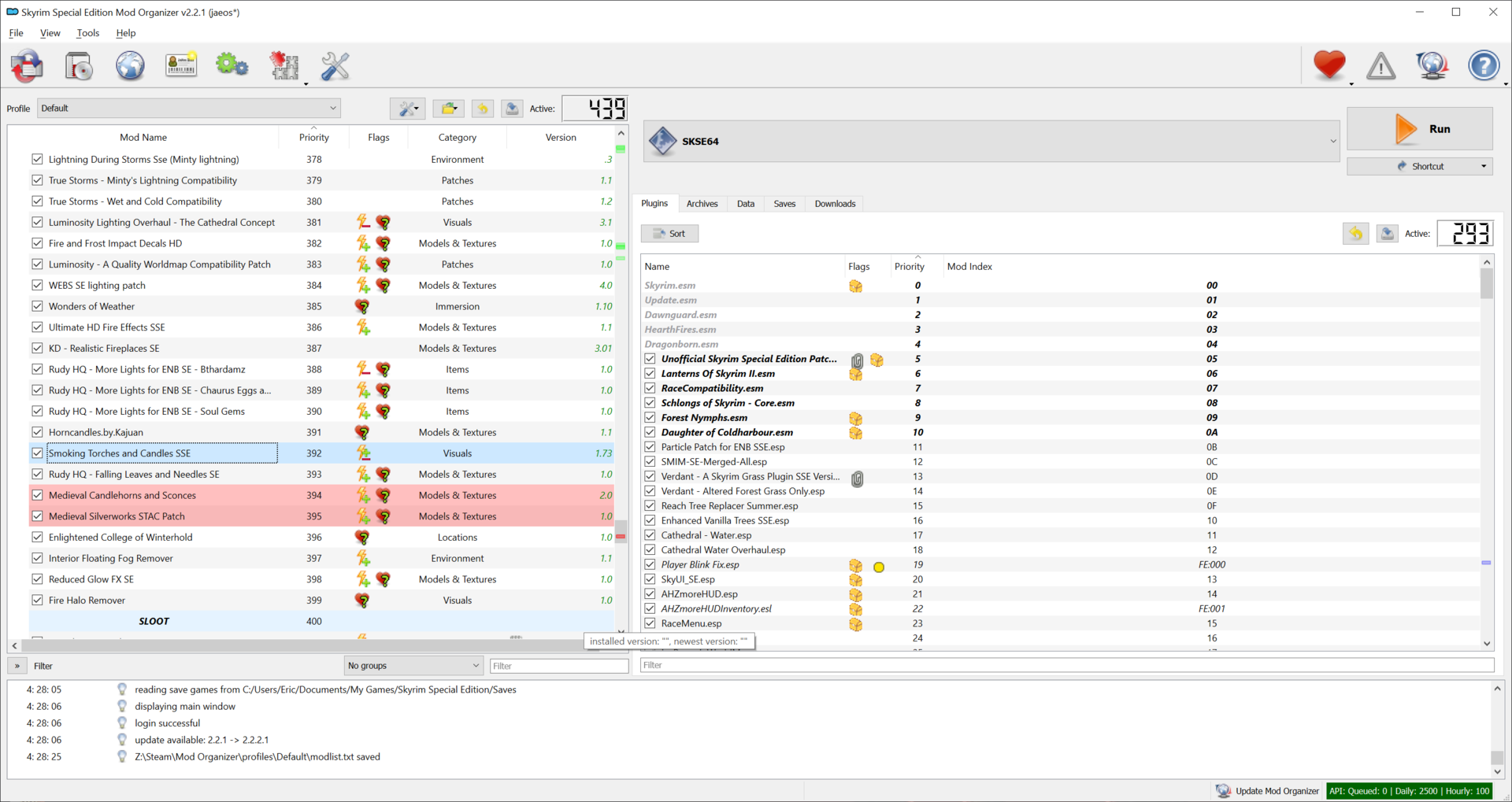Click the mod list tools wrench button

coord(408,109)
